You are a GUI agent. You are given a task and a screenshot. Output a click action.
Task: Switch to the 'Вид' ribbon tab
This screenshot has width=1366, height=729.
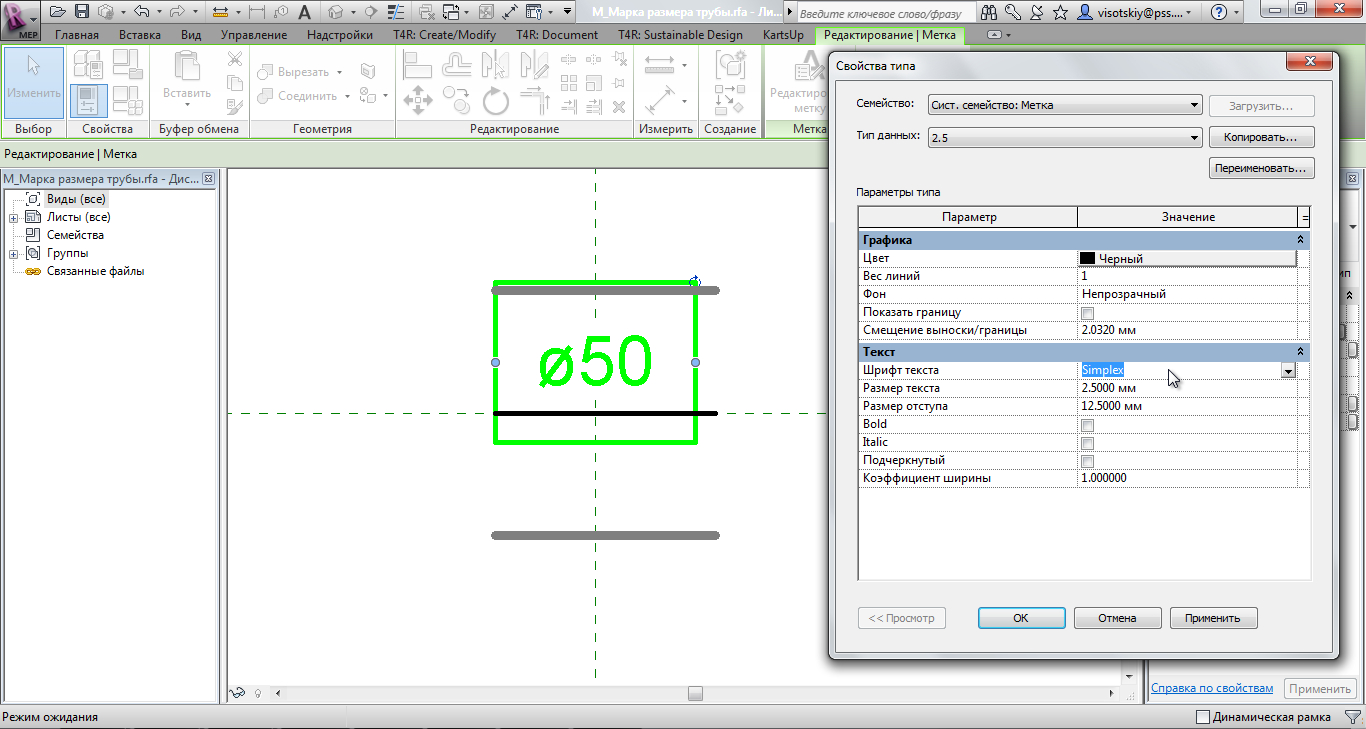click(191, 35)
